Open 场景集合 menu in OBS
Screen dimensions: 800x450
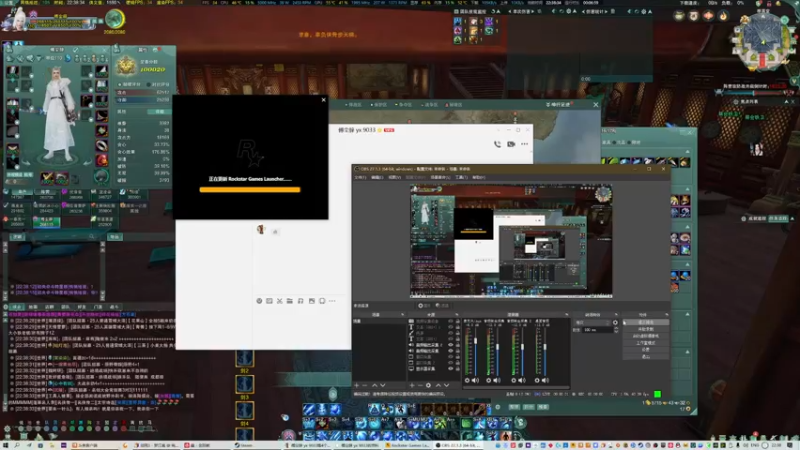(440, 177)
